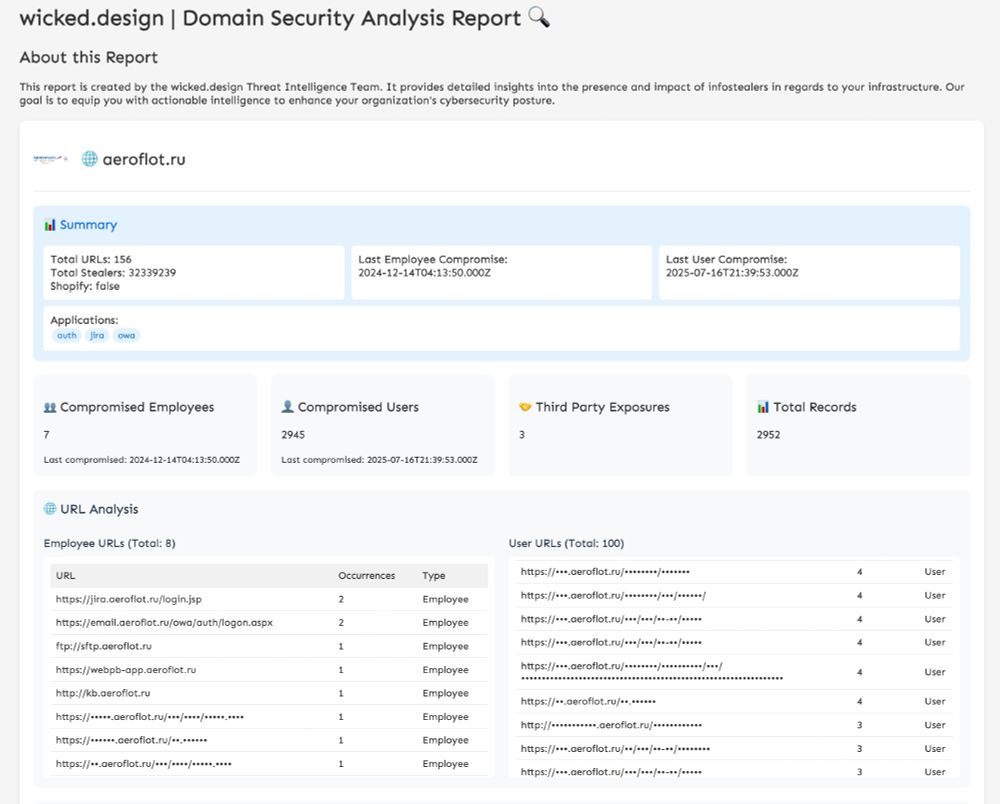Click the URL column header
This screenshot has height=804, width=1000.
[x=65, y=576]
